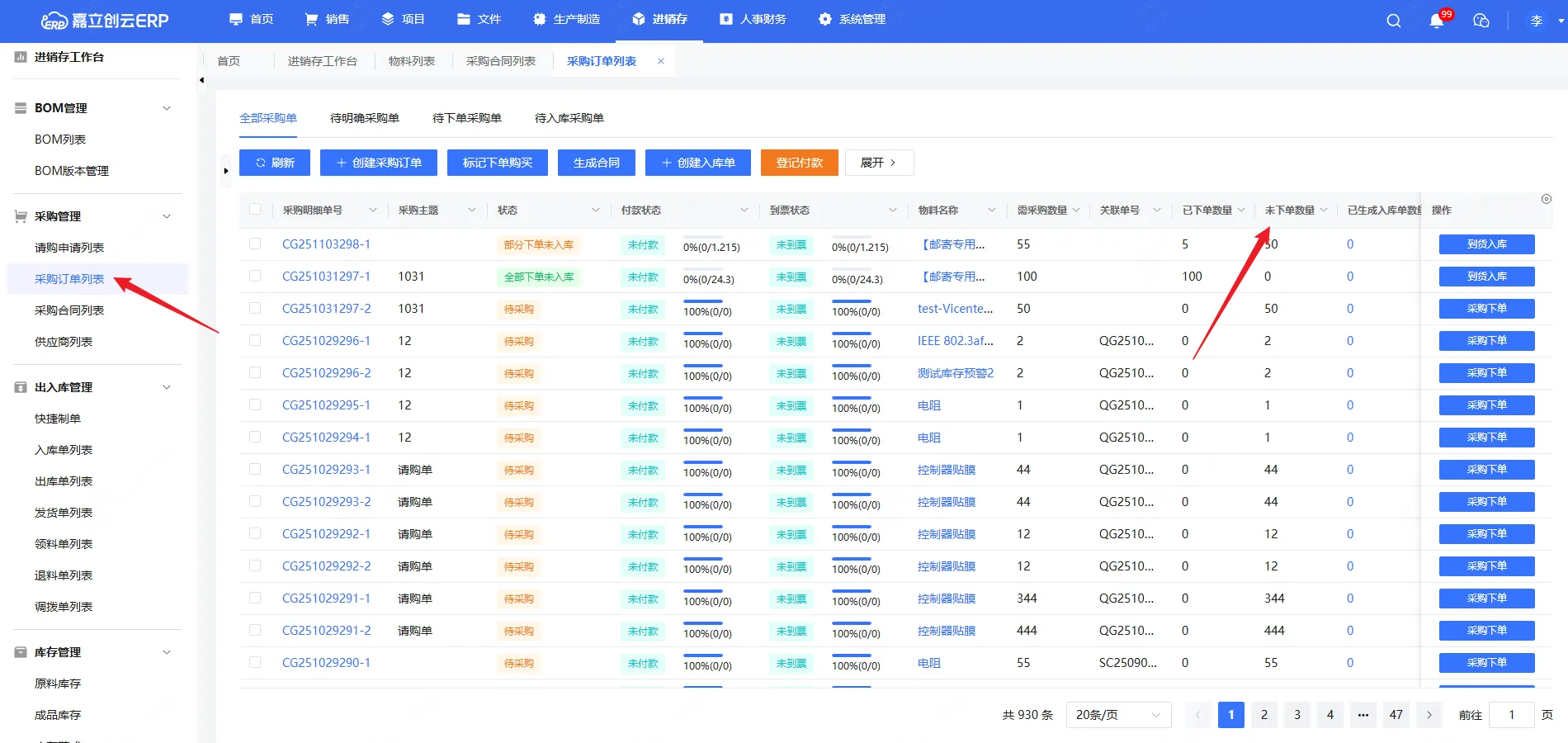Image resolution: width=1568 pixels, height=743 pixels.
Task: Click the table column settings gear icon
Action: pos(1547,199)
